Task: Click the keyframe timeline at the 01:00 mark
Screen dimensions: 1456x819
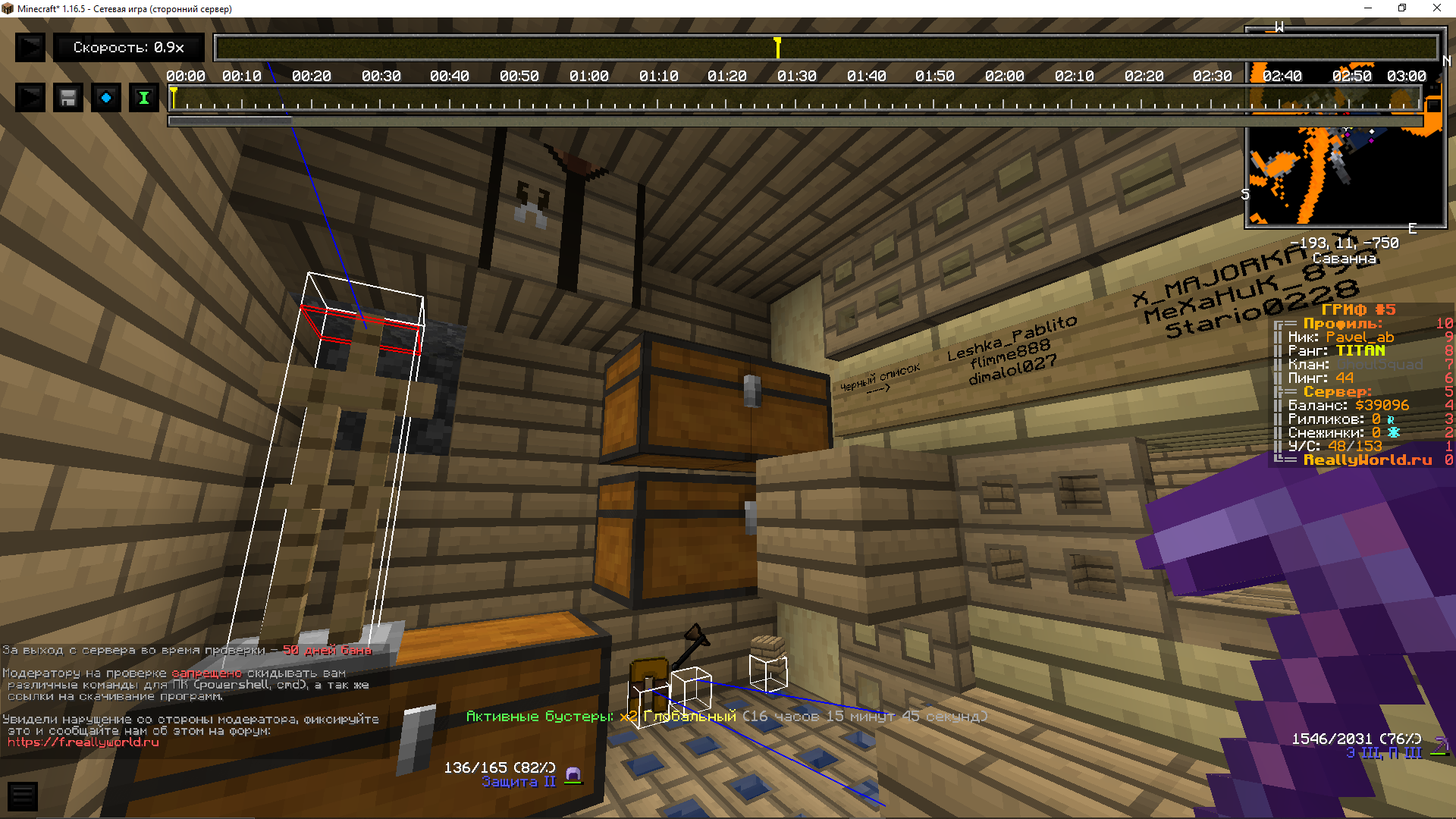Action: coord(589,99)
